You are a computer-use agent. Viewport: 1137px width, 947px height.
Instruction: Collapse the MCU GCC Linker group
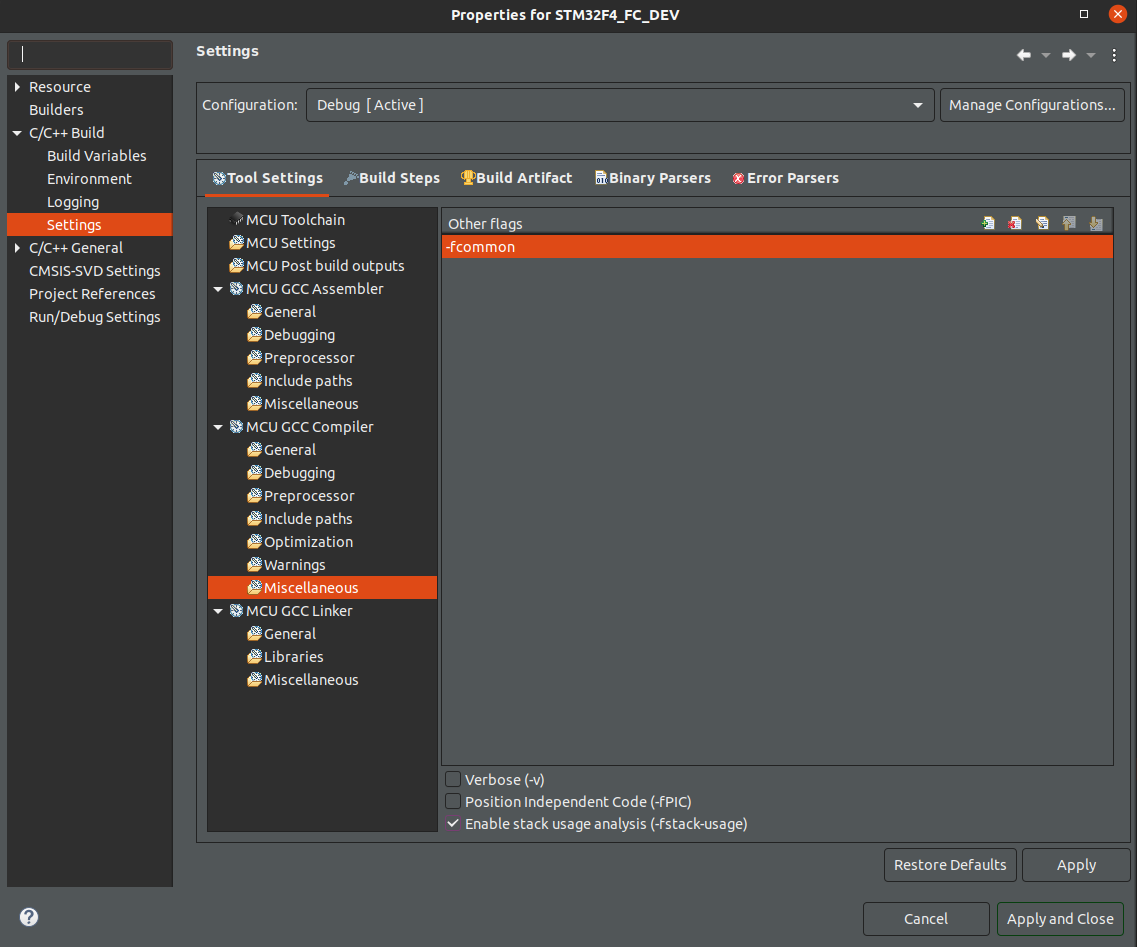click(218, 612)
